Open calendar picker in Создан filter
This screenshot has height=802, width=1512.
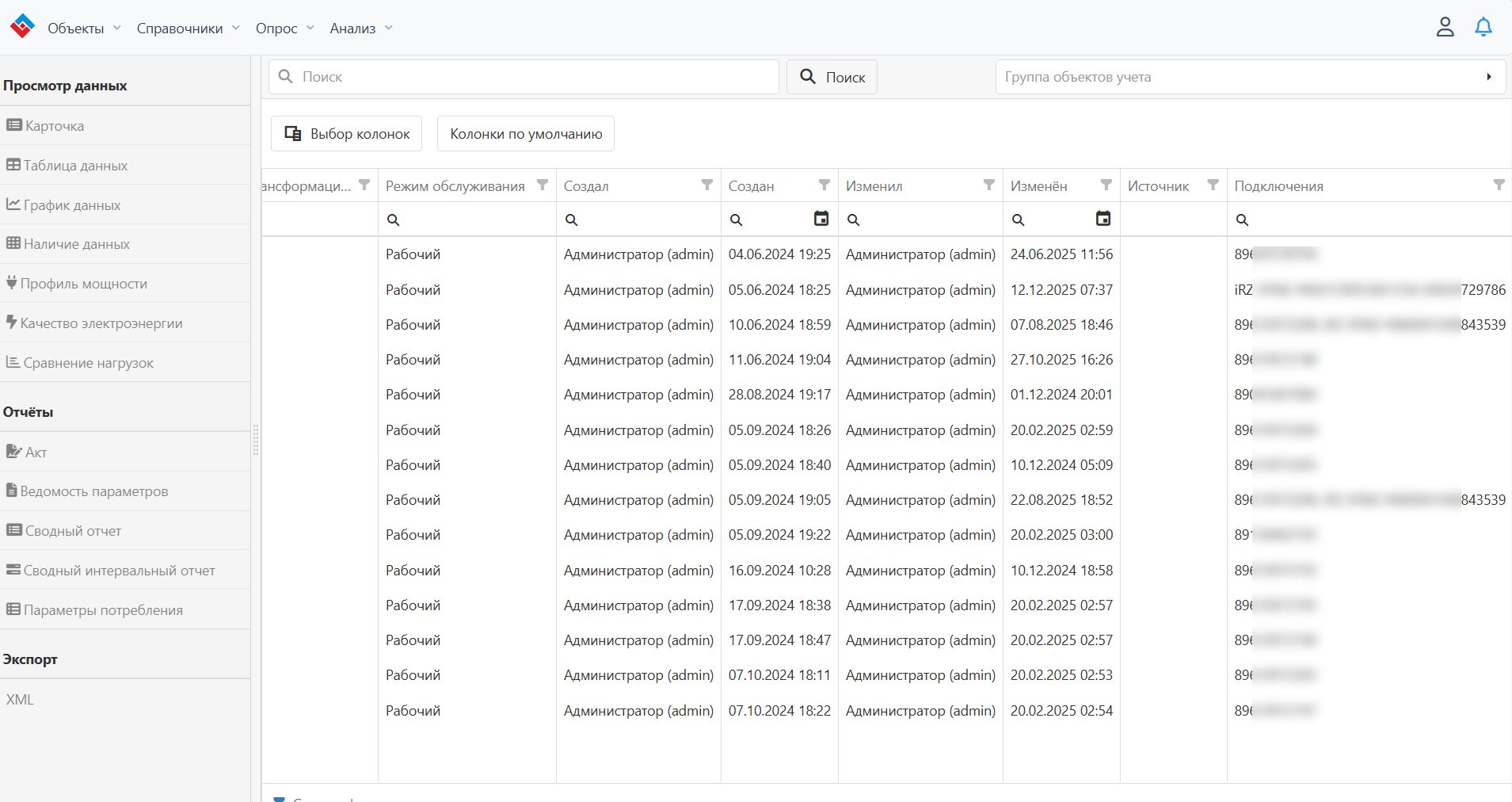(x=821, y=219)
